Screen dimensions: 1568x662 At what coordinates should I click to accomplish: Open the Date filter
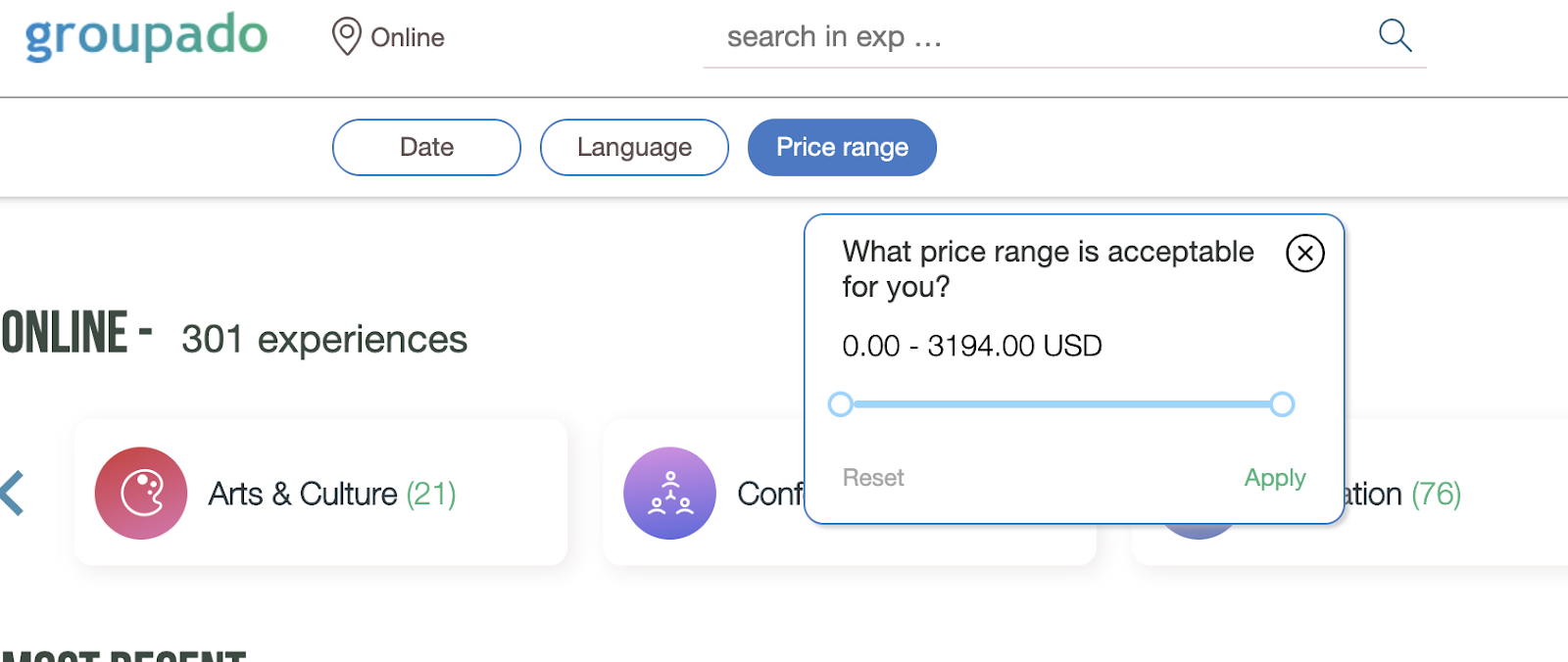pyautogui.click(x=426, y=148)
